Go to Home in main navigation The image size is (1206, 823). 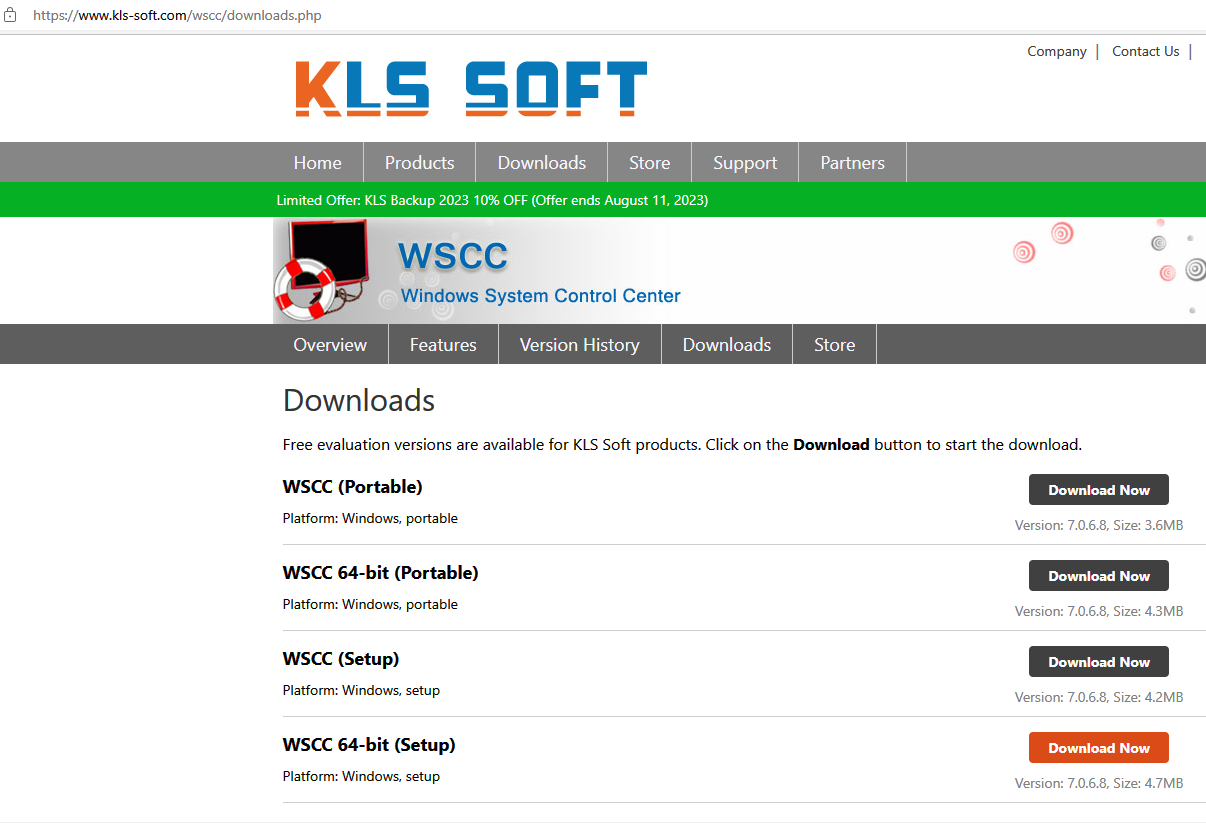click(x=317, y=163)
